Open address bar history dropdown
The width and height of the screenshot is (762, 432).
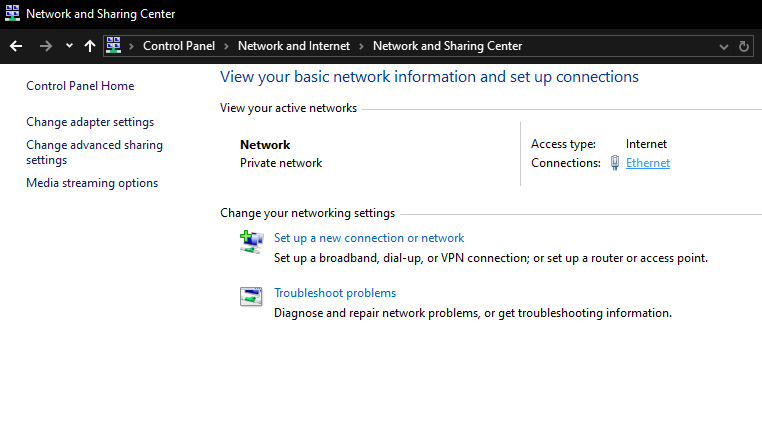724,47
